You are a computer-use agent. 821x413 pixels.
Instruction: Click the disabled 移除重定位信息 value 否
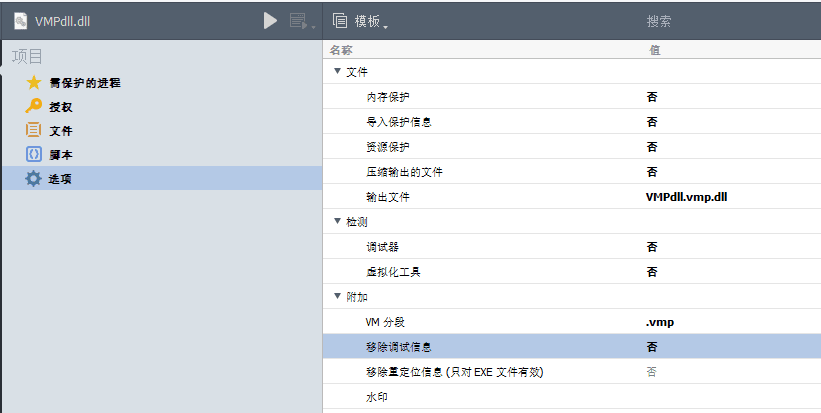click(x=651, y=372)
